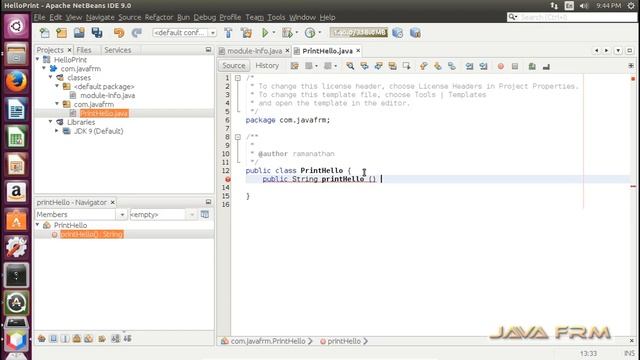The image size is (640, 360).
Task: Switch to the Services tab
Action: (x=118, y=50)
